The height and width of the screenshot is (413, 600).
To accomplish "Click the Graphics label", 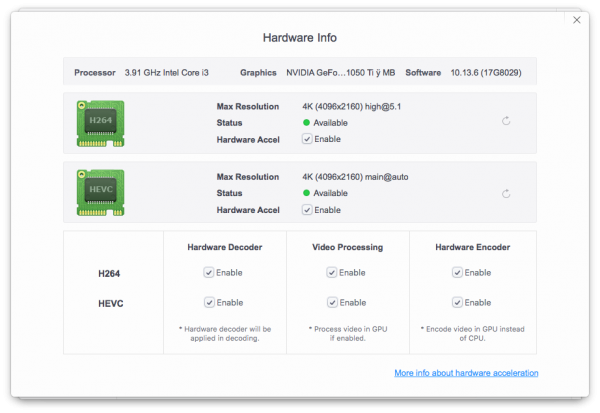I will [x=258, y=73].
